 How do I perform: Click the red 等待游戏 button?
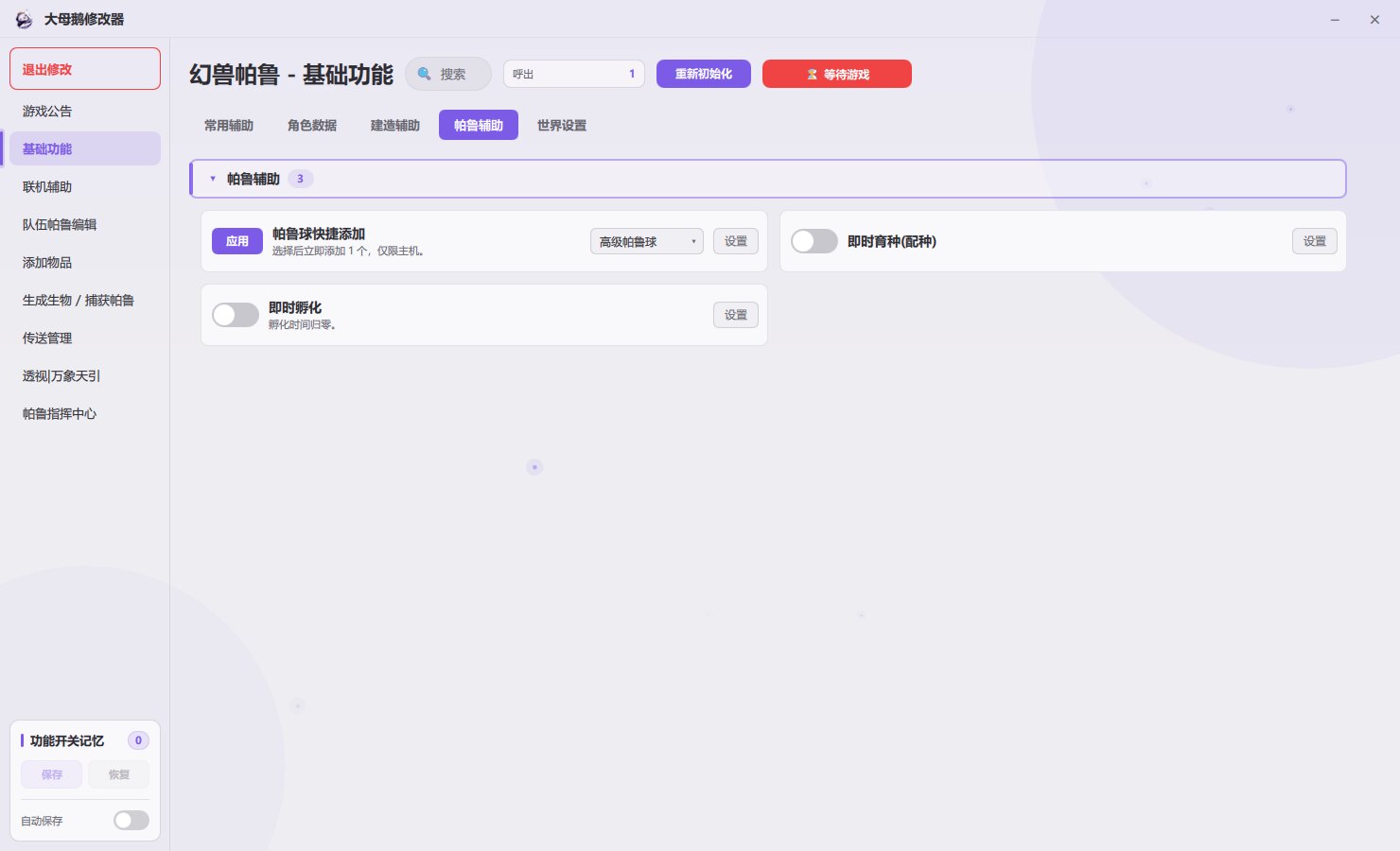coord(837,74)
